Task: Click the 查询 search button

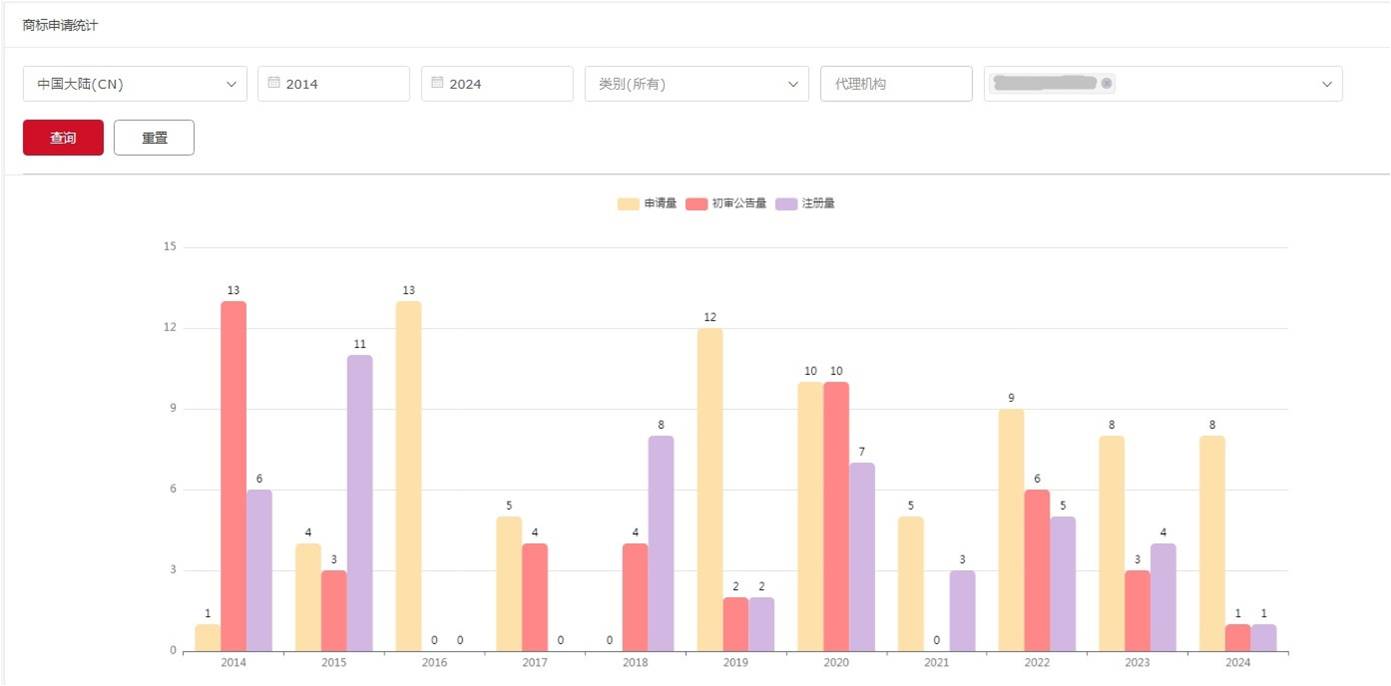Action: pyautogui.click(x=63, y=138)
